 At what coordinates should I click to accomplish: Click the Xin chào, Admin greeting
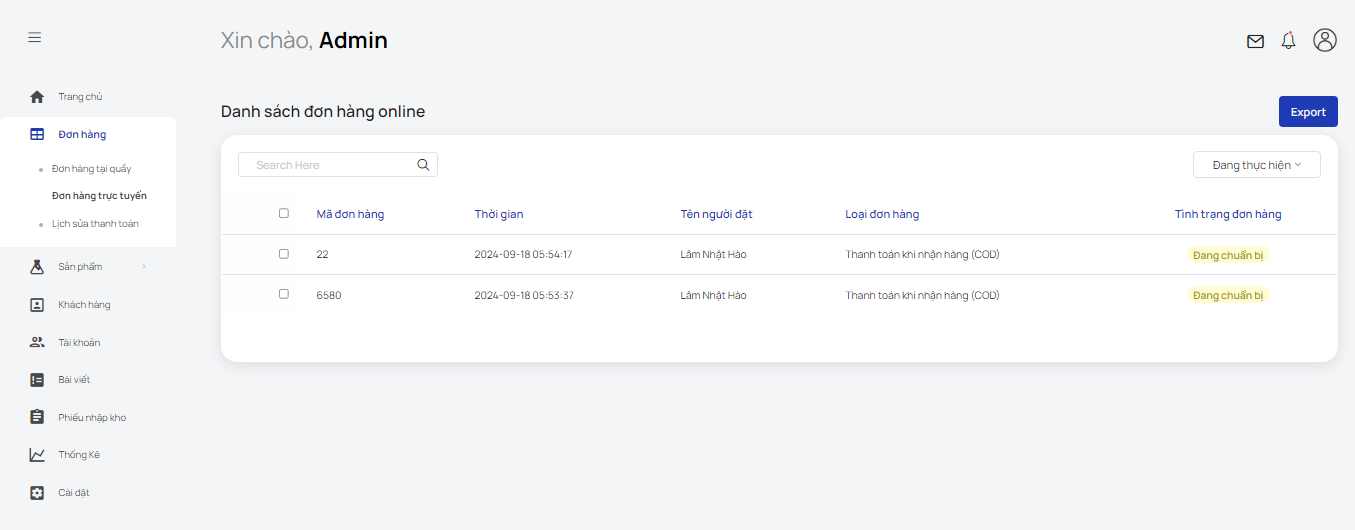pos(304,41)
